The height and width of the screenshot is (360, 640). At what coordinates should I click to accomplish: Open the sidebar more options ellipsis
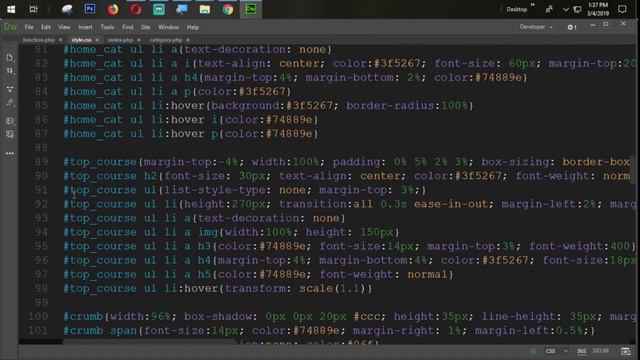pyautogui.click(x=10, y=153)
